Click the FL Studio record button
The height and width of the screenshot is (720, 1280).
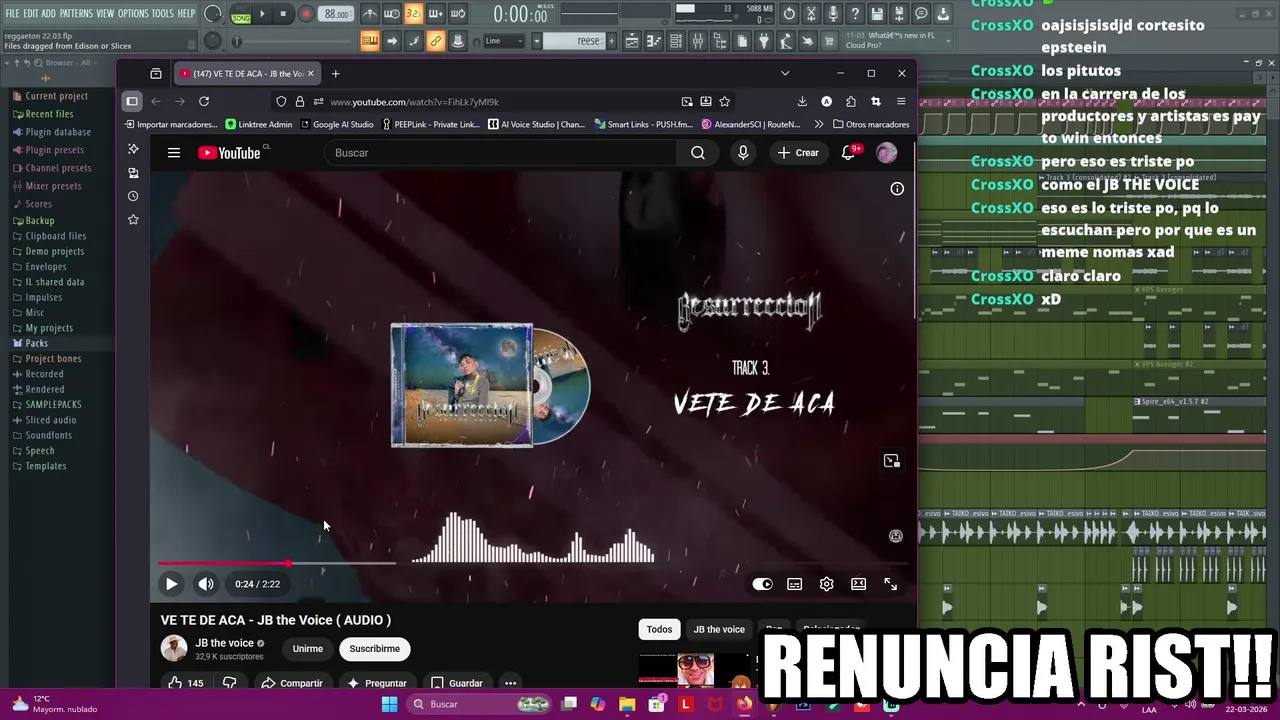click(x=306, y=14)
